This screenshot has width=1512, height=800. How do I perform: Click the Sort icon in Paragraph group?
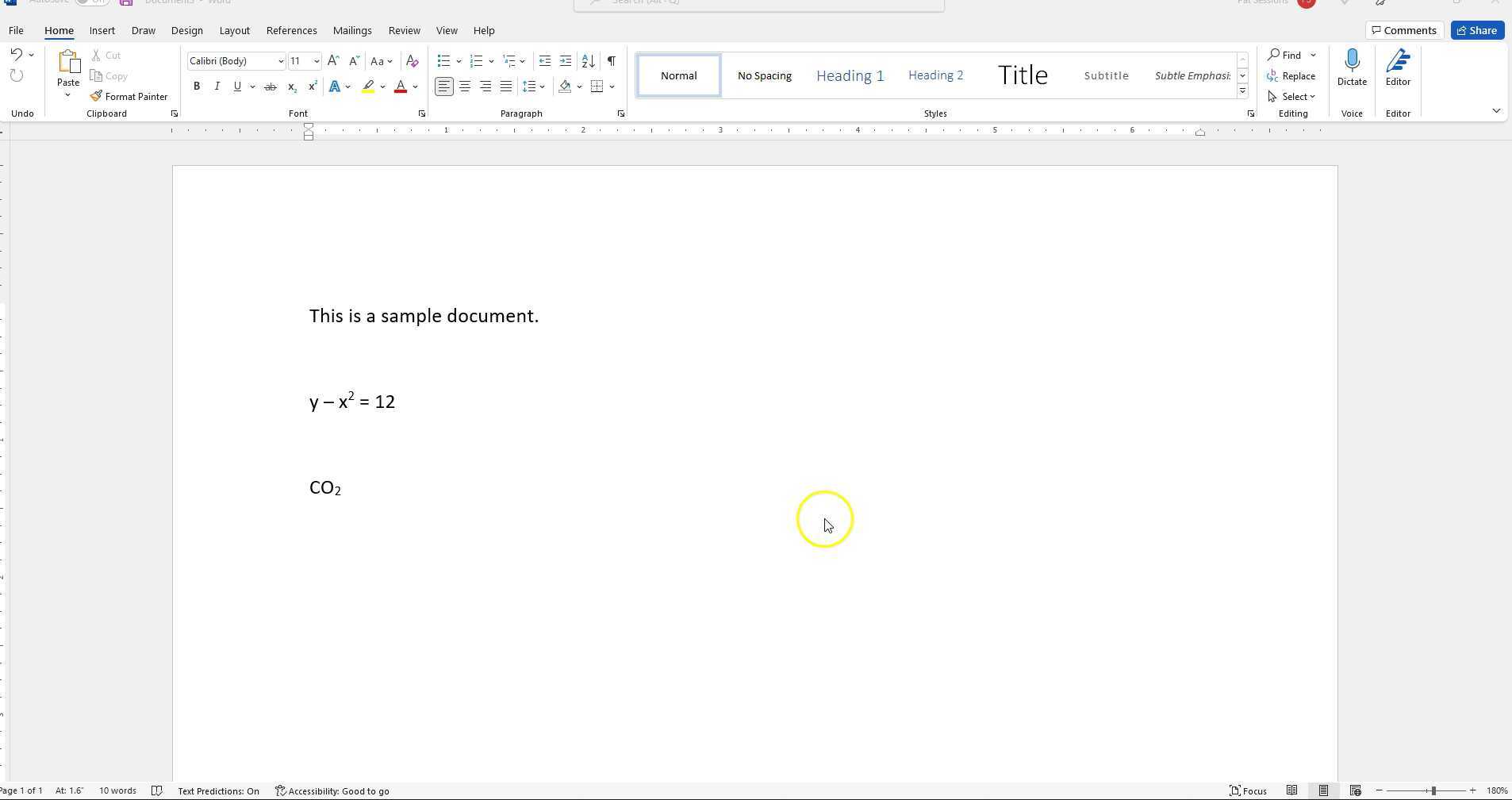coord(588,61)
